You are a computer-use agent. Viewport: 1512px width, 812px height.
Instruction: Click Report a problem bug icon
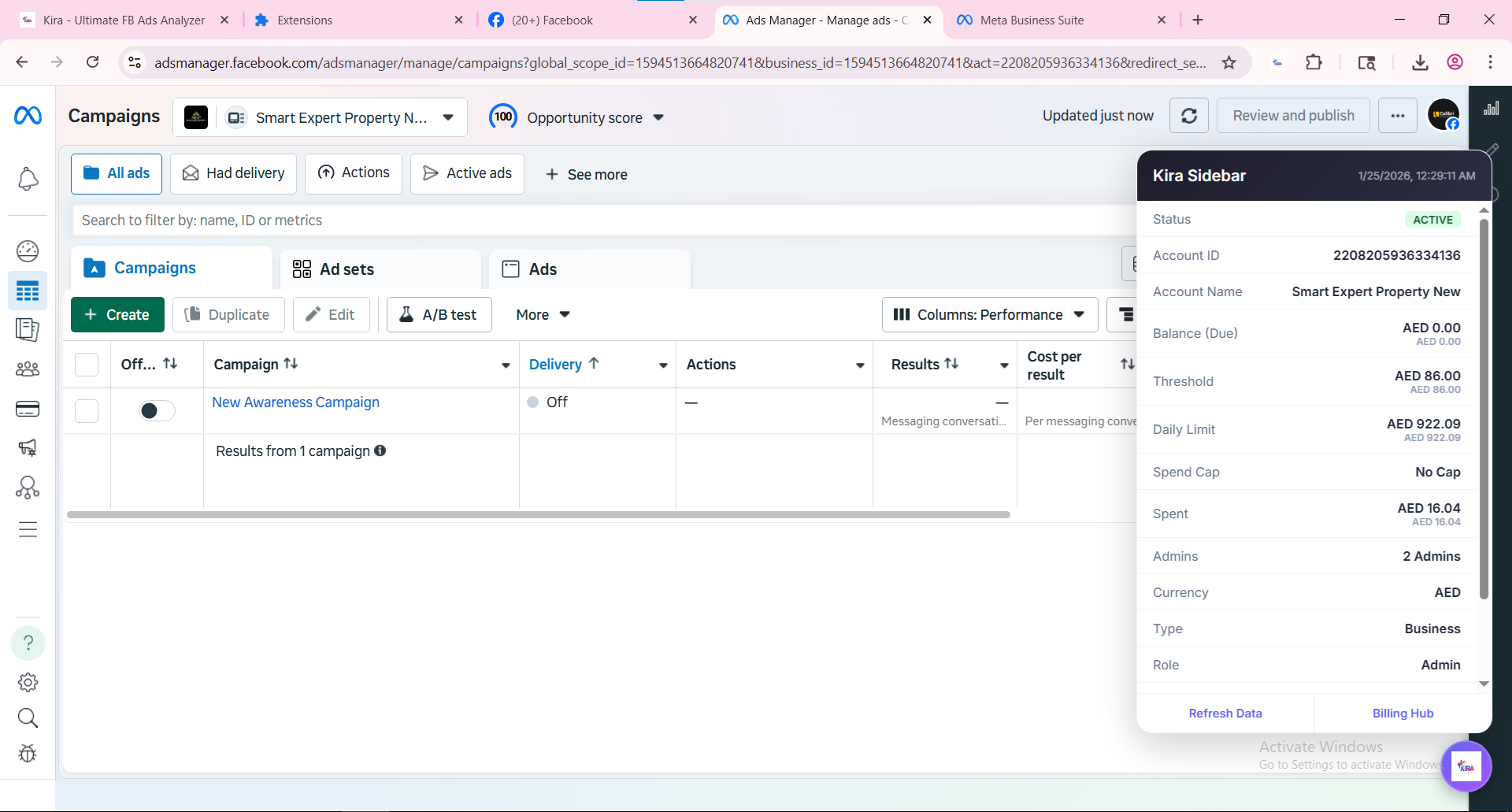click(28, 754)
